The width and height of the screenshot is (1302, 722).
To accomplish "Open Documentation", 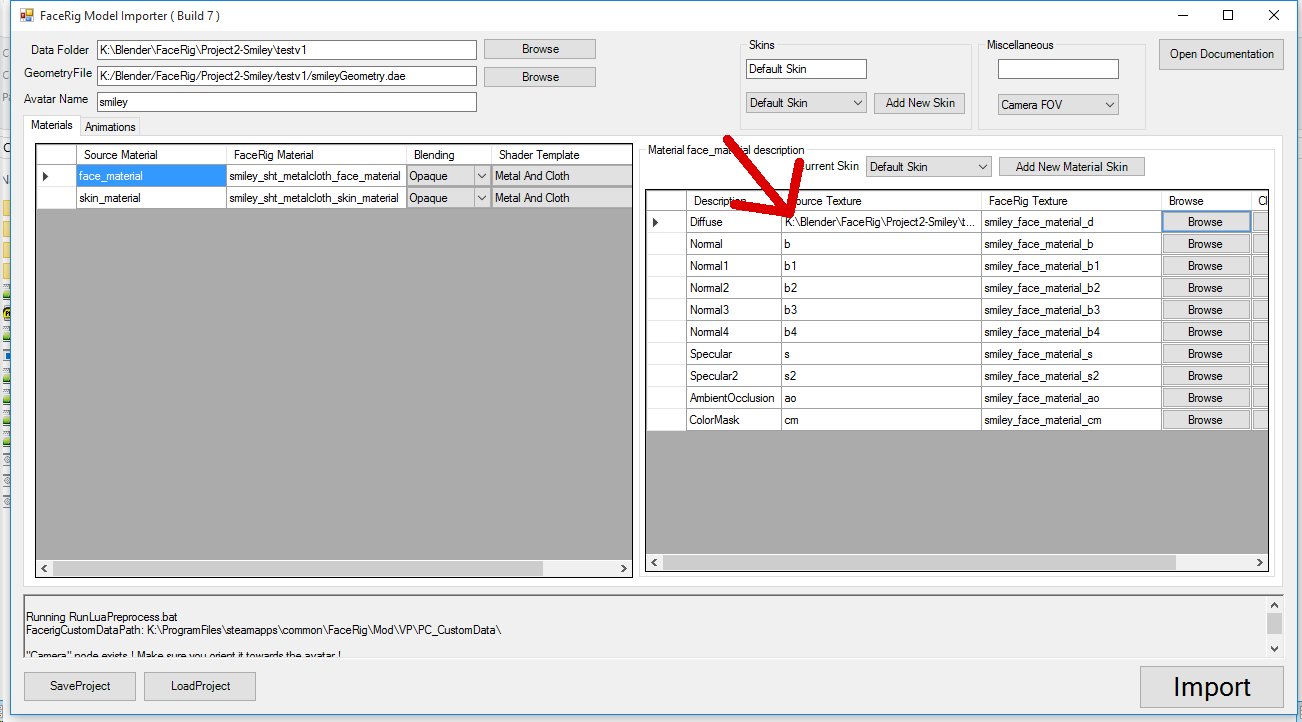I will [1222, 54].
